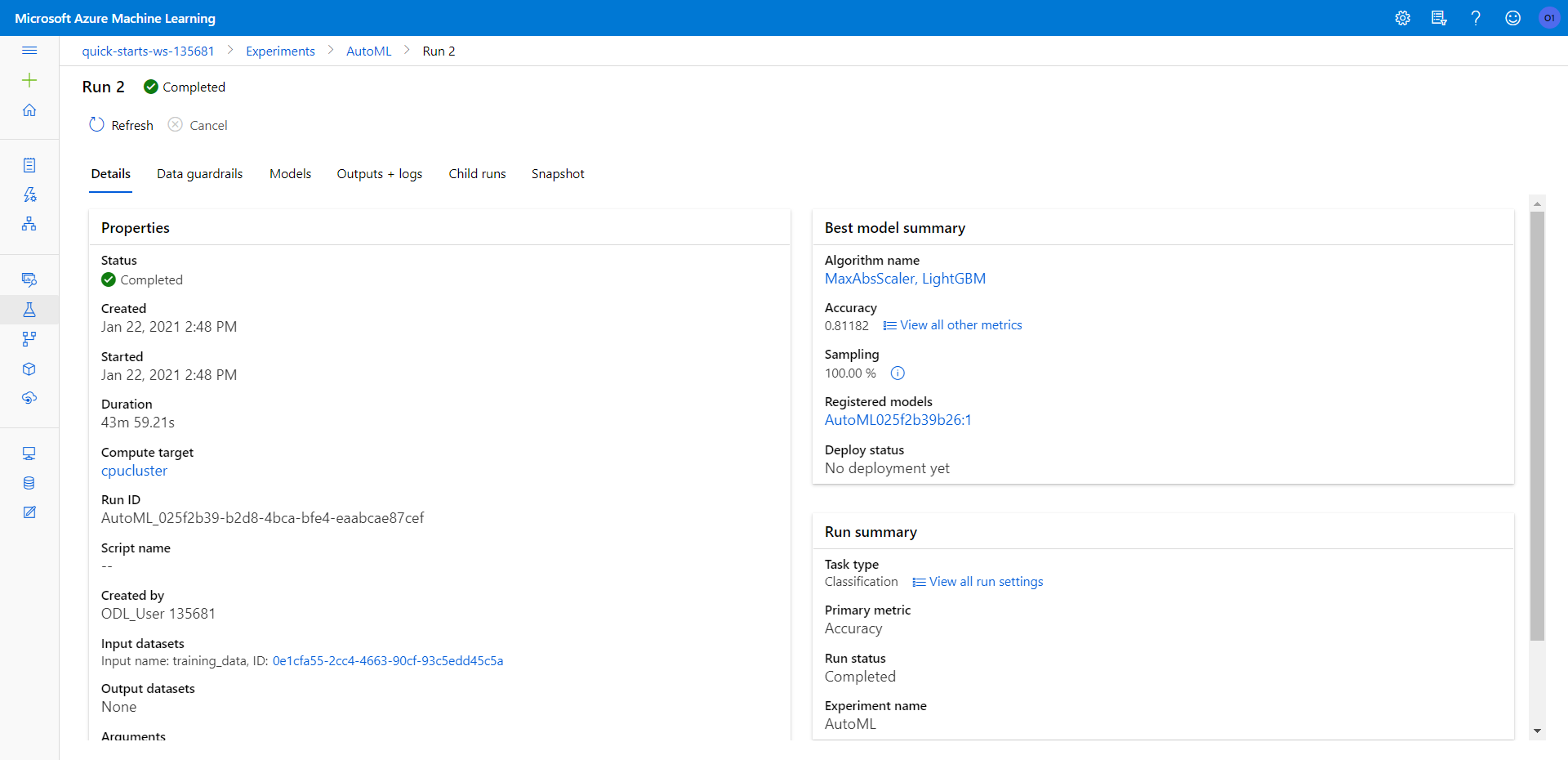Click AutoML breadcrumb link
Viewport: 1568px width, 760px height.
tap(368, 51)
